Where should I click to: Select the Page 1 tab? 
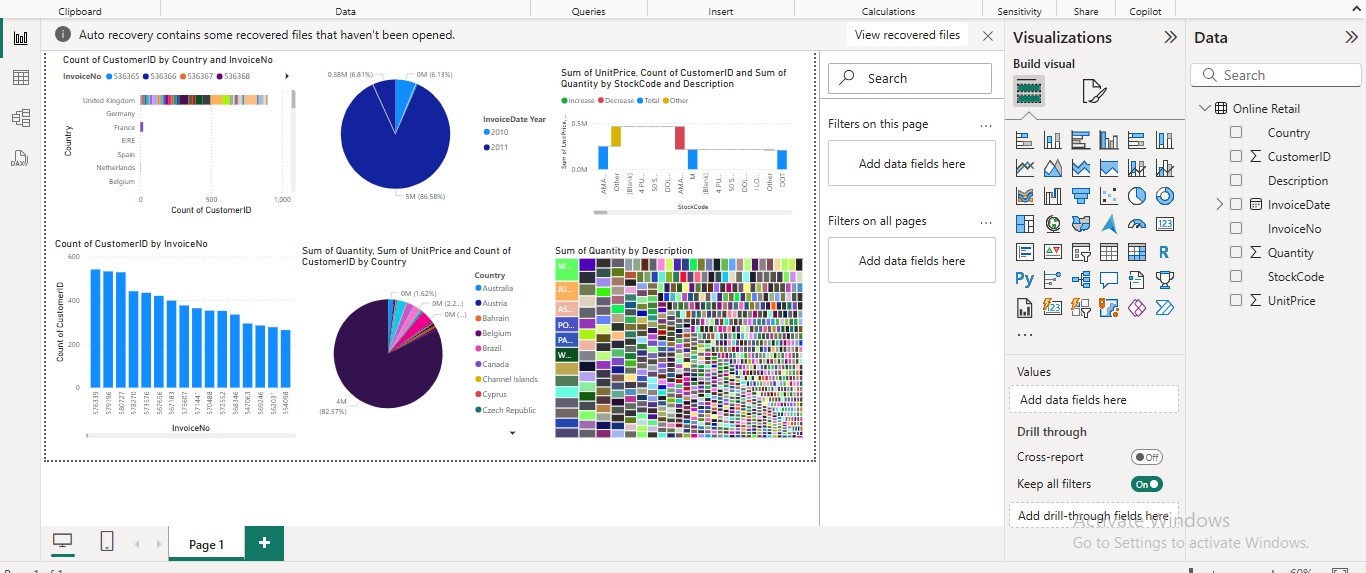[x=206, y=544]
